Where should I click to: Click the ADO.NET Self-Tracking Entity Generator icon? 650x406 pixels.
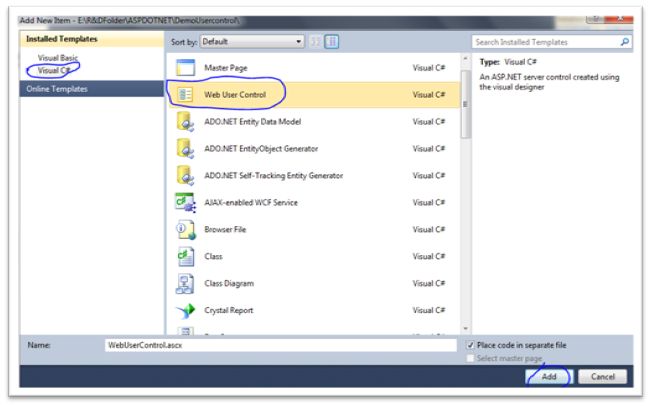(x=185, y=175)
